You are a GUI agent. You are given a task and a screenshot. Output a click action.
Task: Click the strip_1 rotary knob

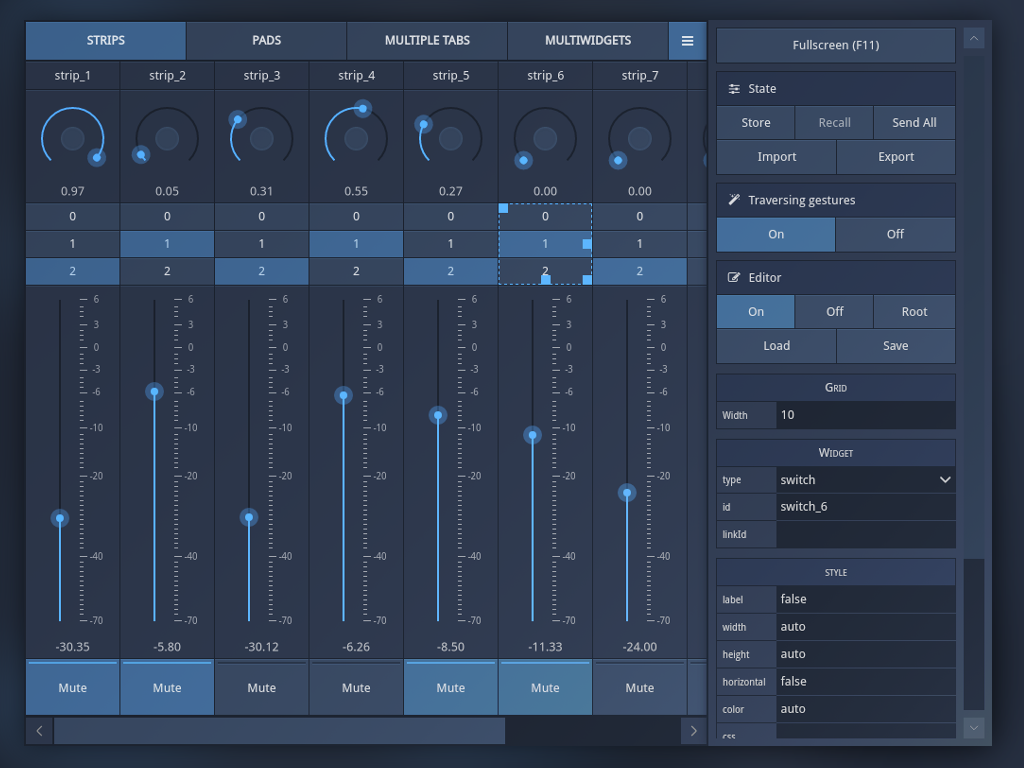[x=72, y=139]
